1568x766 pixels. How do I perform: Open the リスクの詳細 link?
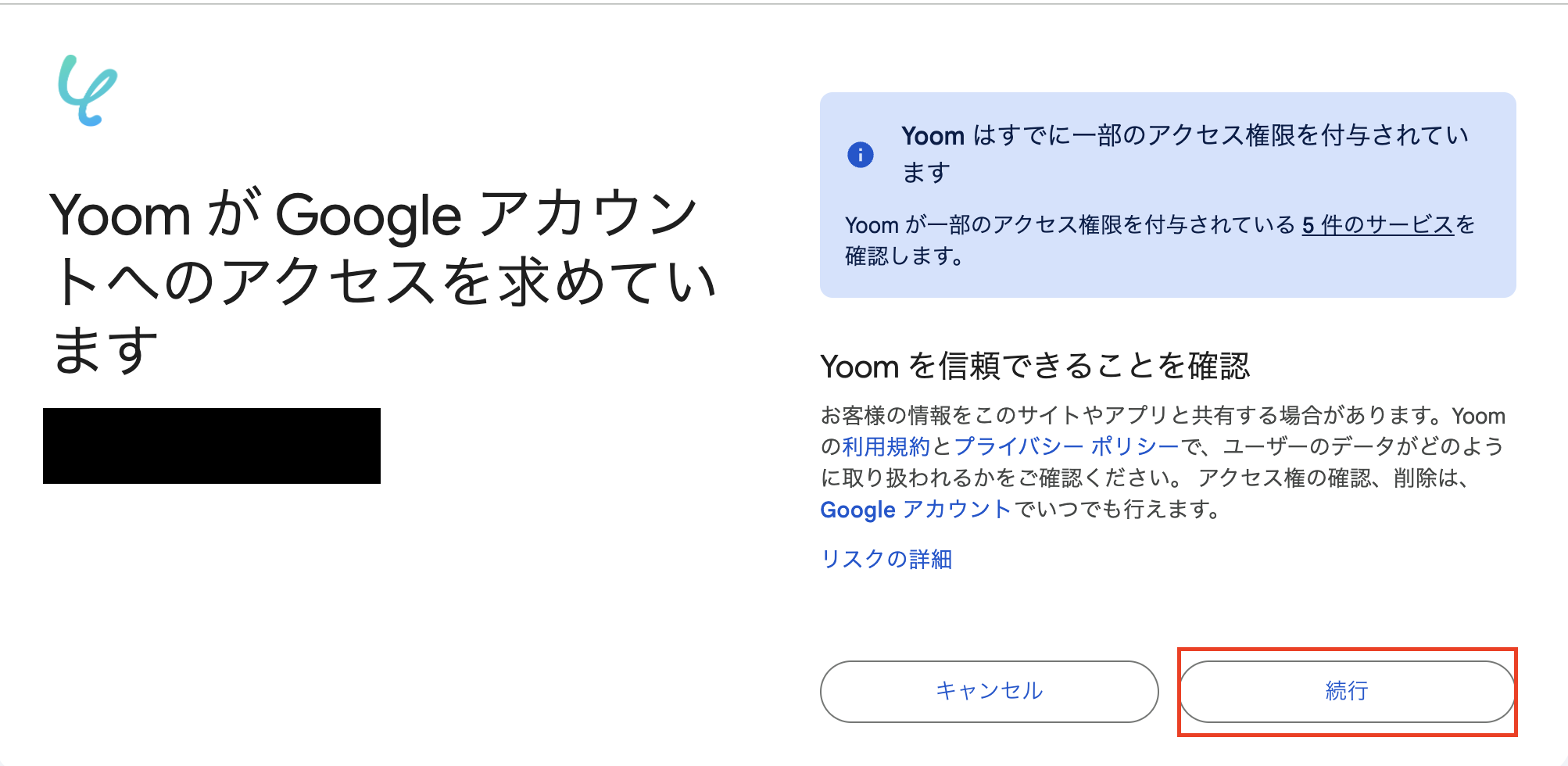[x=886, y=559]
